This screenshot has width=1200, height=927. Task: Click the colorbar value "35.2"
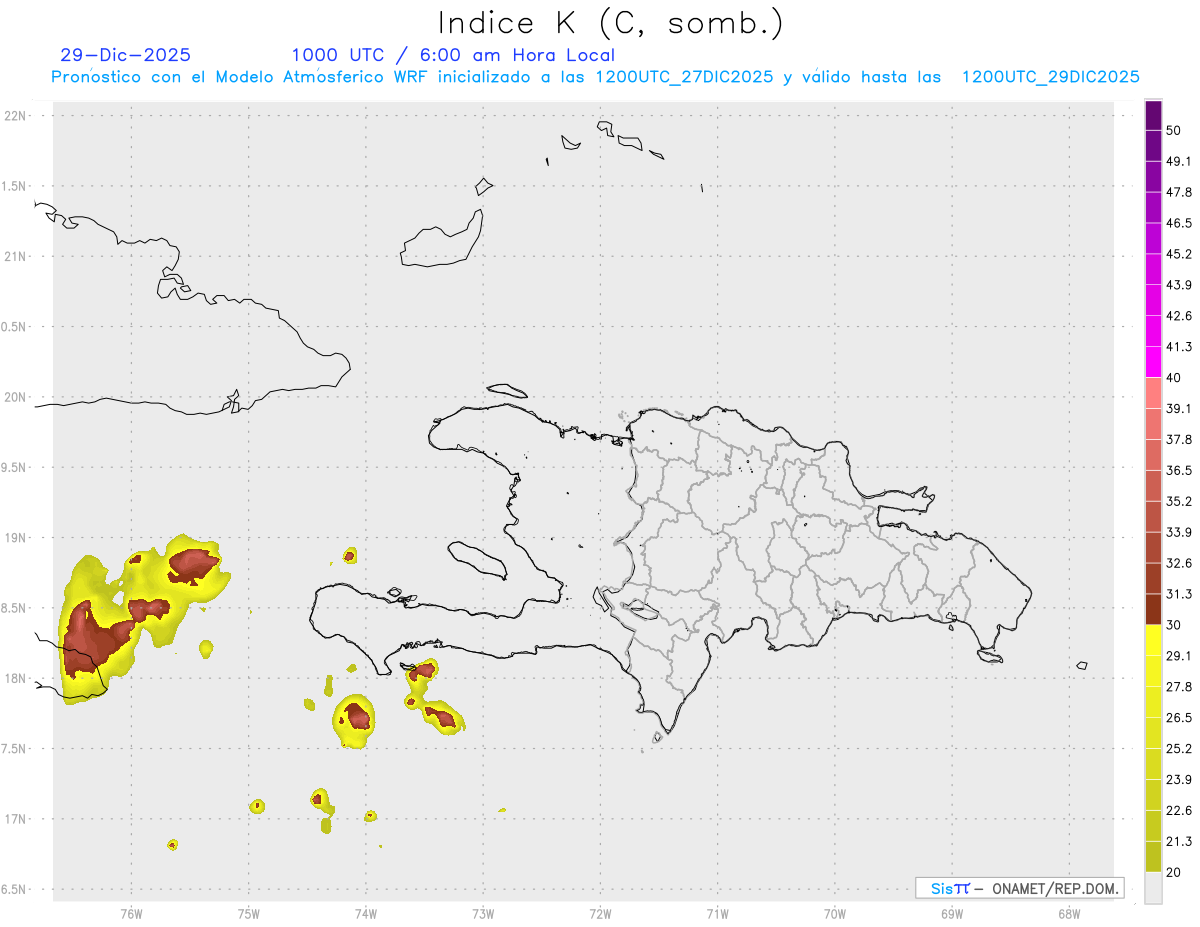[x=1179, y=502]
